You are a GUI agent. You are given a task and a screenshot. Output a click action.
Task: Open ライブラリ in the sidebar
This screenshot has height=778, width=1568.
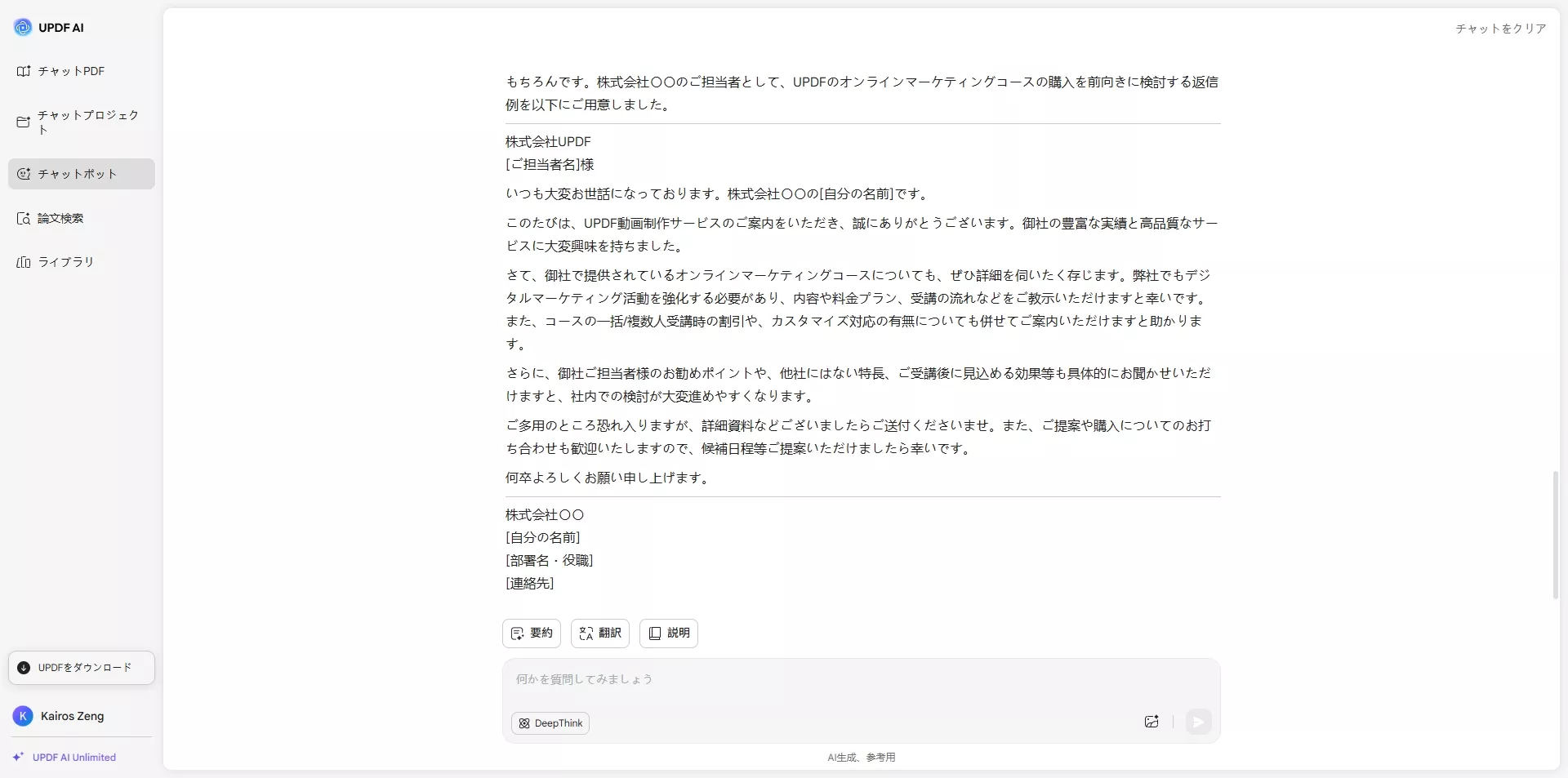click(81, 262)
